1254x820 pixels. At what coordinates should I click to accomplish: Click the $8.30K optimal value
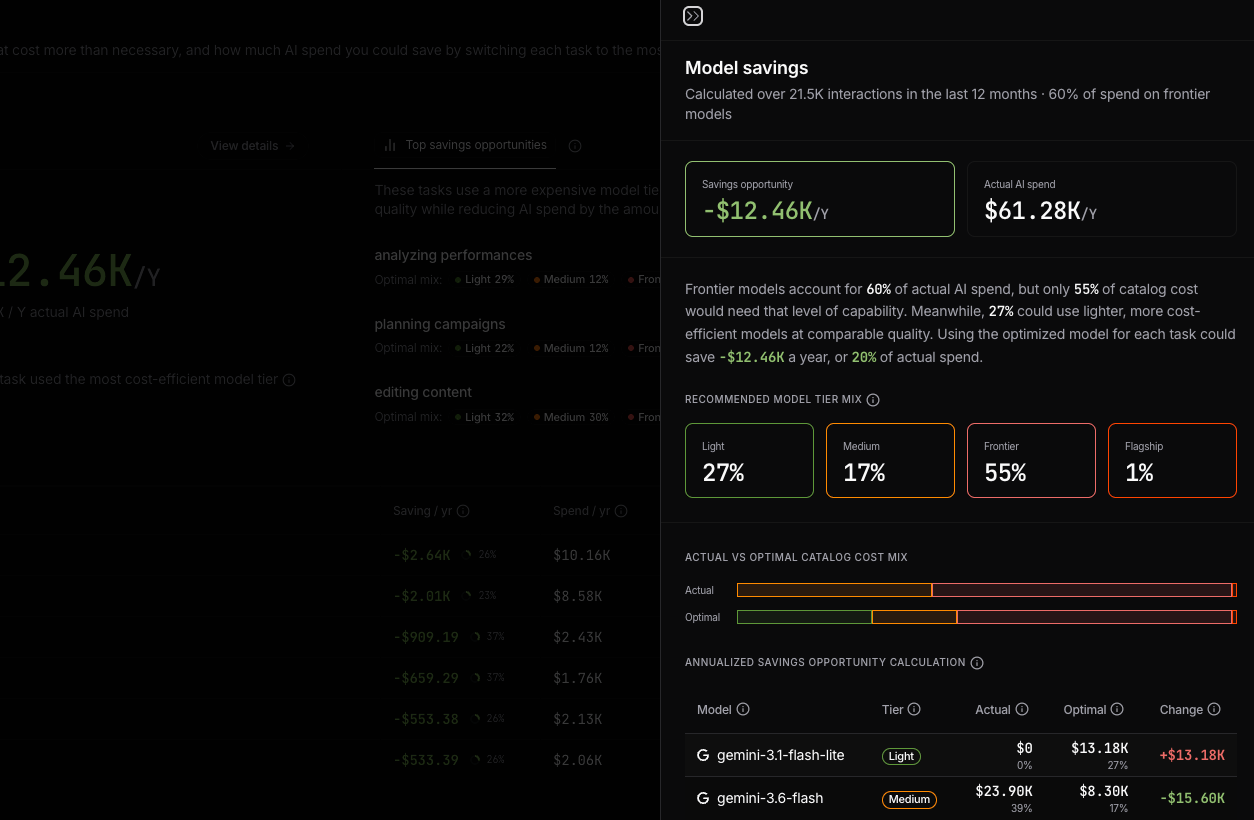coord(1104,791)
